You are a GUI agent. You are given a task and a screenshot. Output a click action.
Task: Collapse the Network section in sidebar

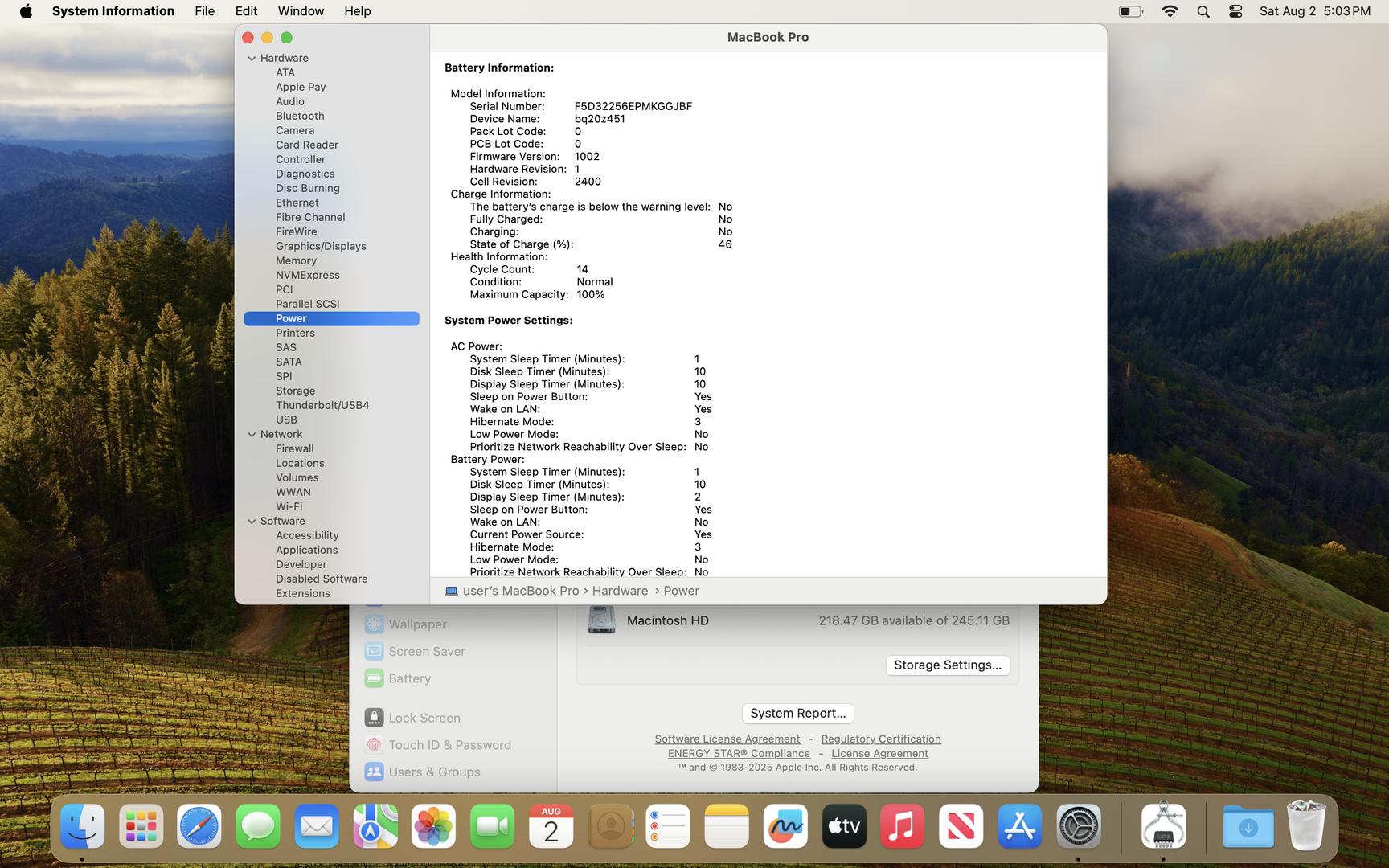point(252,434)
